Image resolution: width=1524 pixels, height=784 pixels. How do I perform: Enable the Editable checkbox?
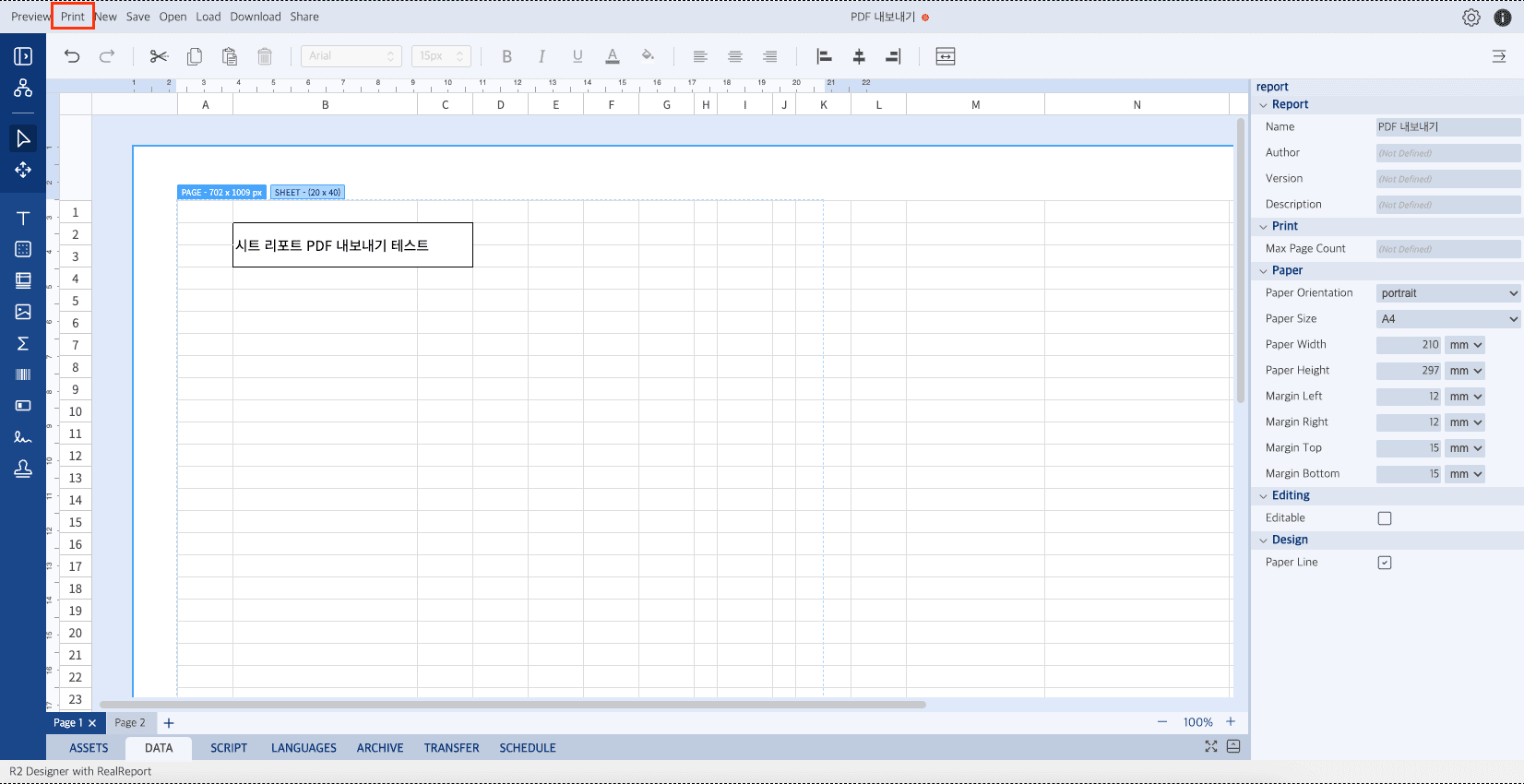[1385, 518]
